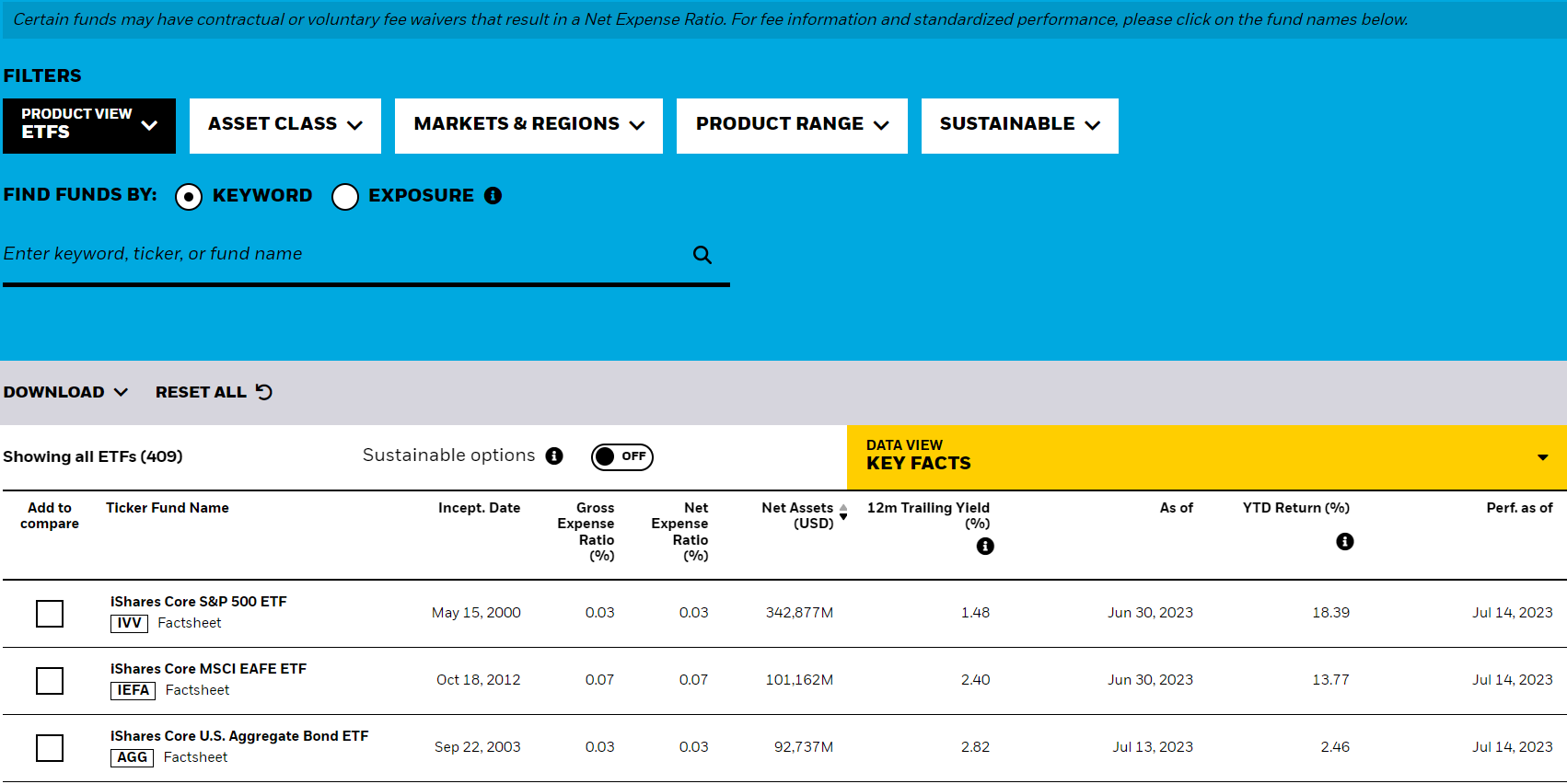Check compare box for iShares Core S&P 500
Image resolution: width=1567 pixels, height=784 pixels.
50,614
